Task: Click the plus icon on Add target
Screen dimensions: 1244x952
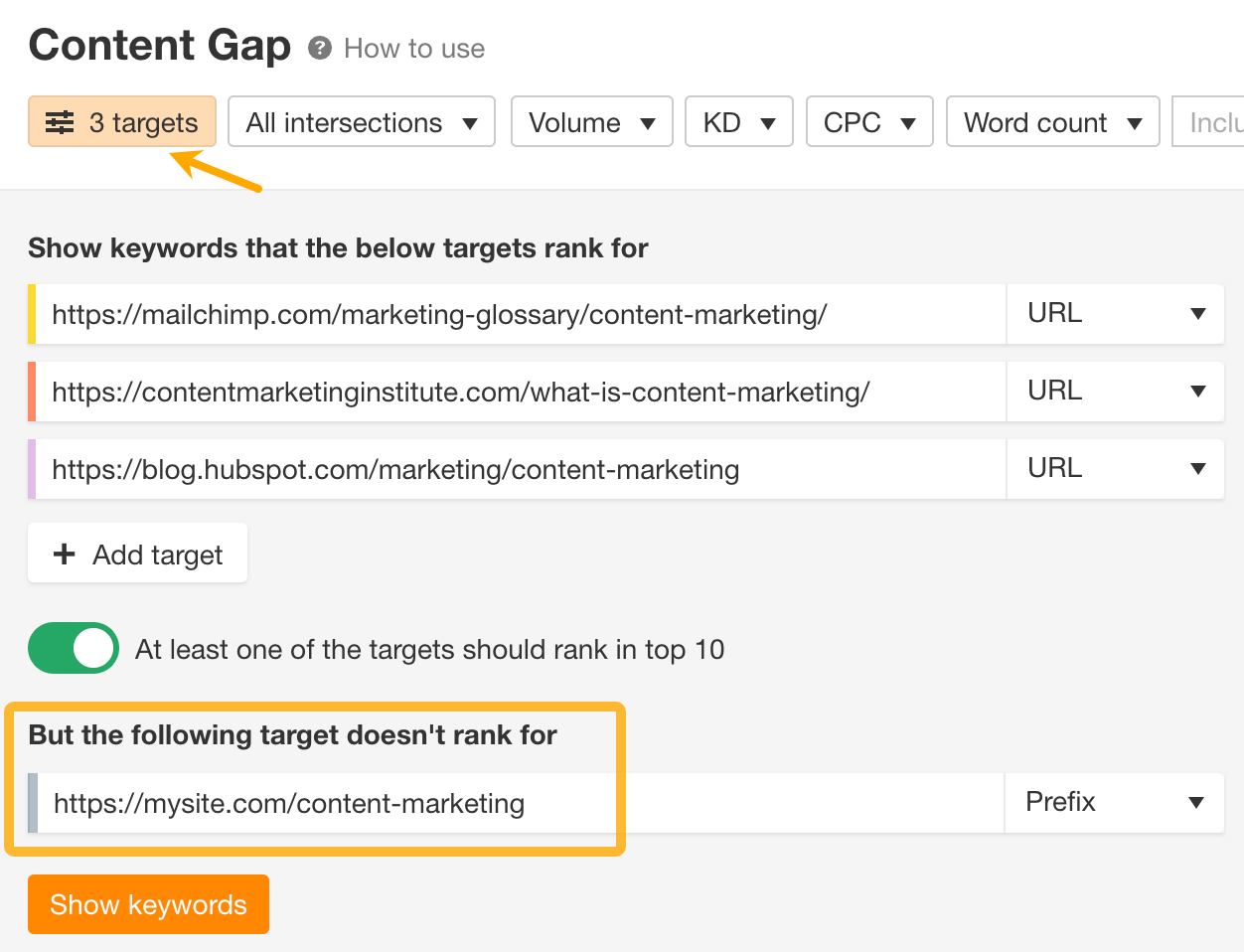Action: (64, 553)
